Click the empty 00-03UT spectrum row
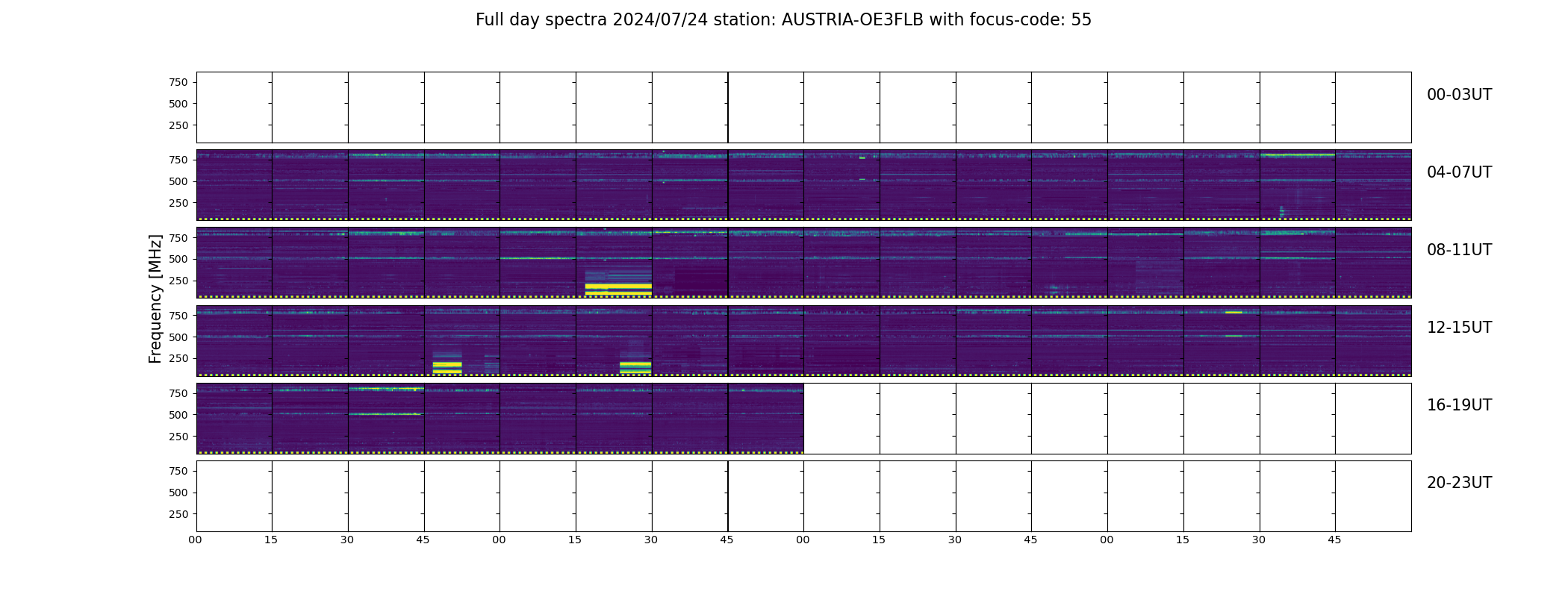The height and width of the screenshot is (597, 1568). click(x=803, y=107)
